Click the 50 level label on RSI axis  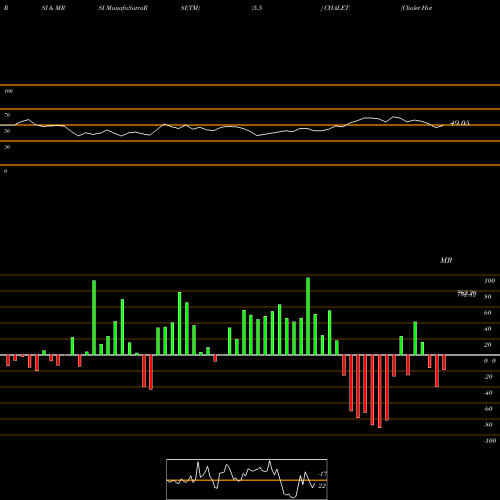(7, 131)
